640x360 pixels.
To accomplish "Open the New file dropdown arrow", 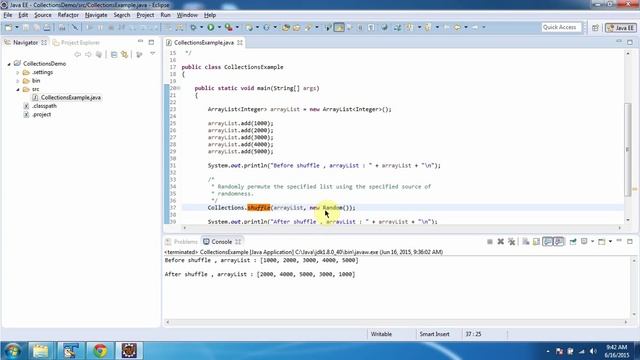I will pyautogui.click(x=17, y=27).
